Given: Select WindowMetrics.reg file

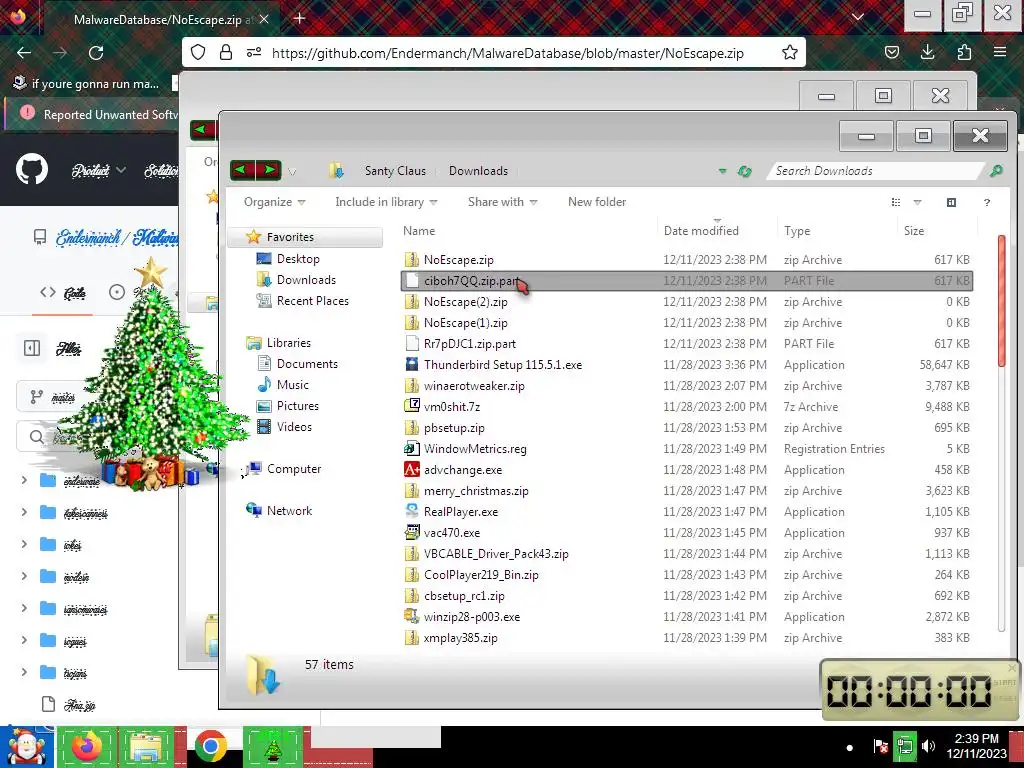Looking at the screenshot, I should 686,449.
